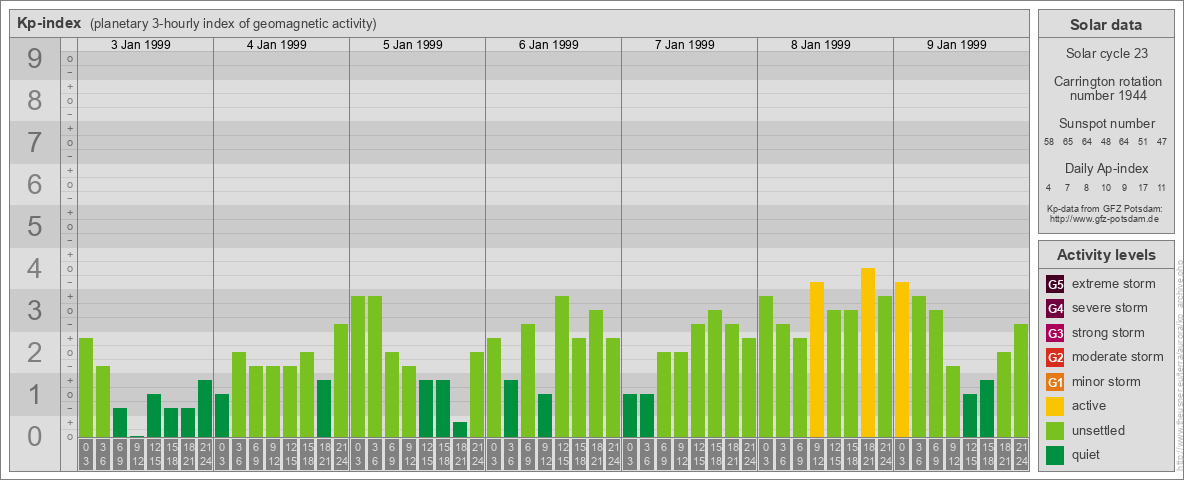Click the G4 severe storm badge
The height and width of the screenshot is (480, 1184).
tap(1055, 308)
